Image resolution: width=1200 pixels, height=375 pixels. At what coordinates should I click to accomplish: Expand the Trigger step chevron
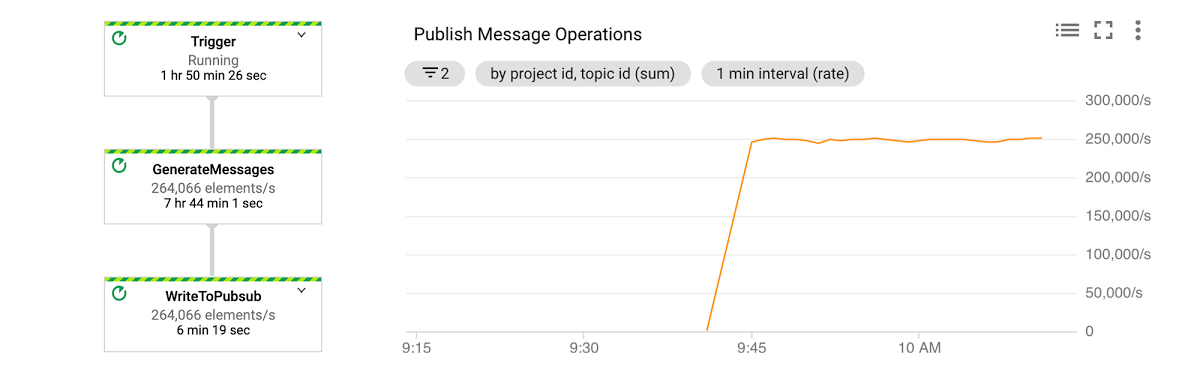301,36
